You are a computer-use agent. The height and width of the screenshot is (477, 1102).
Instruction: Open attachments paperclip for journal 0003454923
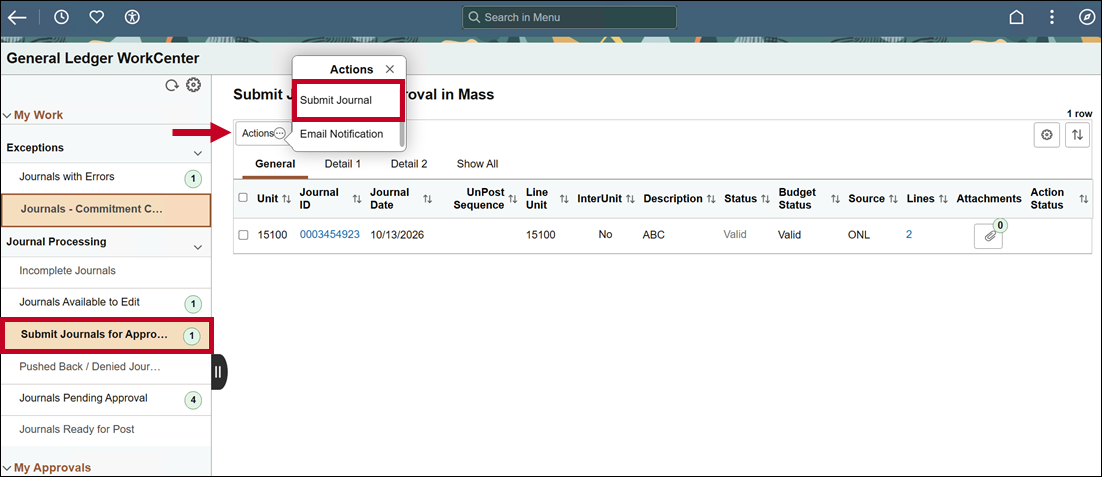tap(988, 236)
